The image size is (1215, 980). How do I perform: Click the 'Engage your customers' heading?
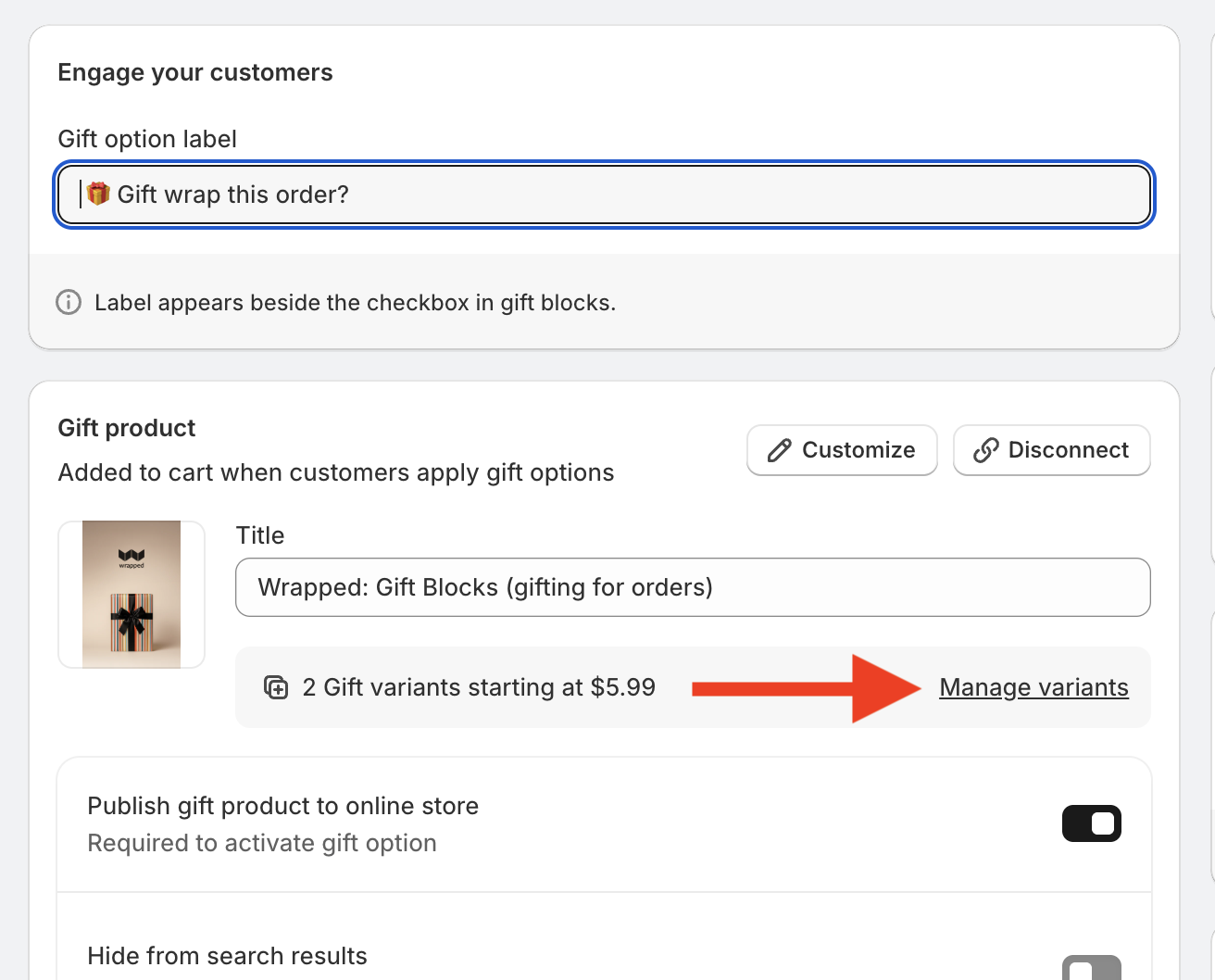194,72
